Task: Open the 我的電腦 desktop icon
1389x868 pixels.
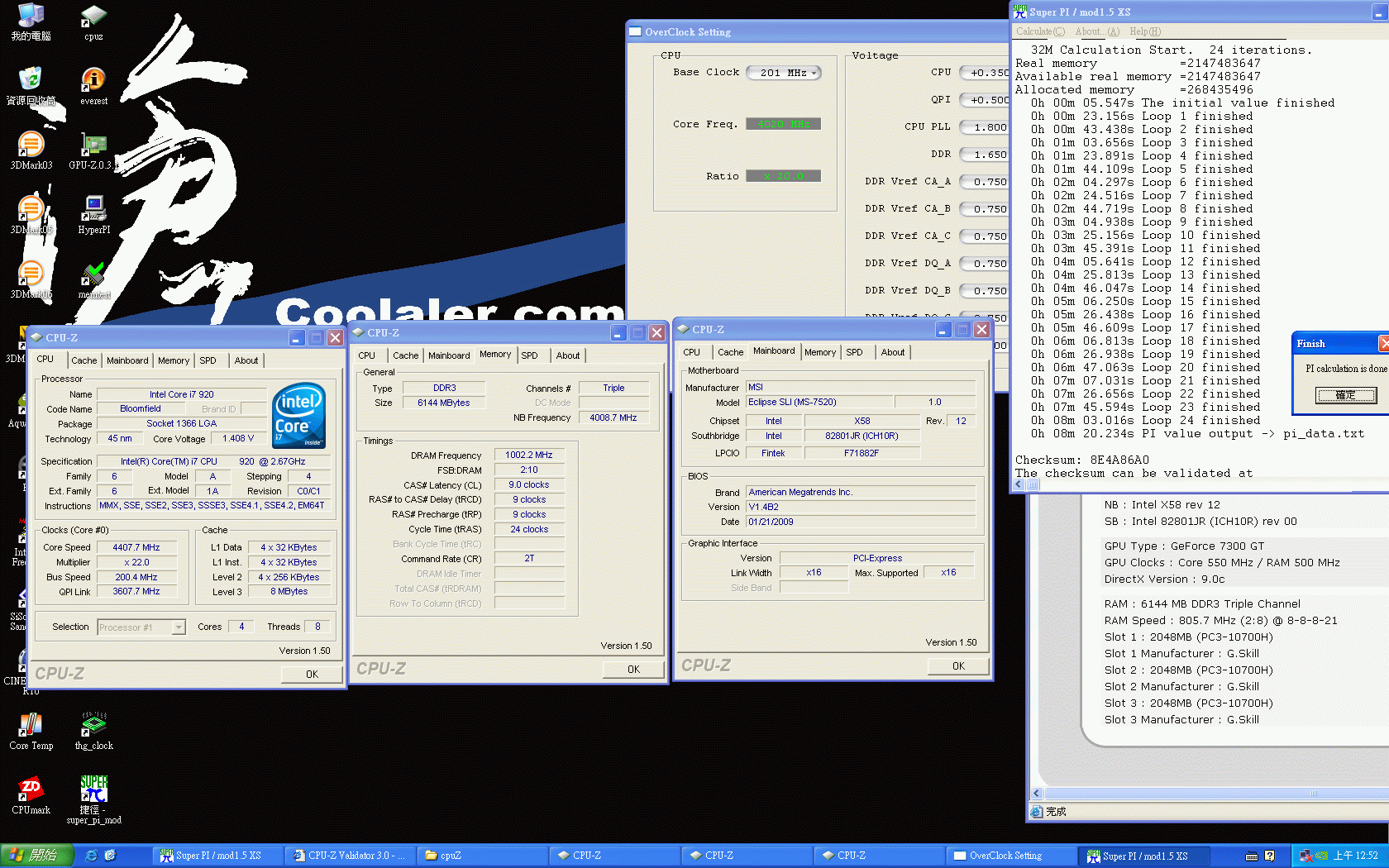Action: click(31, 22)
